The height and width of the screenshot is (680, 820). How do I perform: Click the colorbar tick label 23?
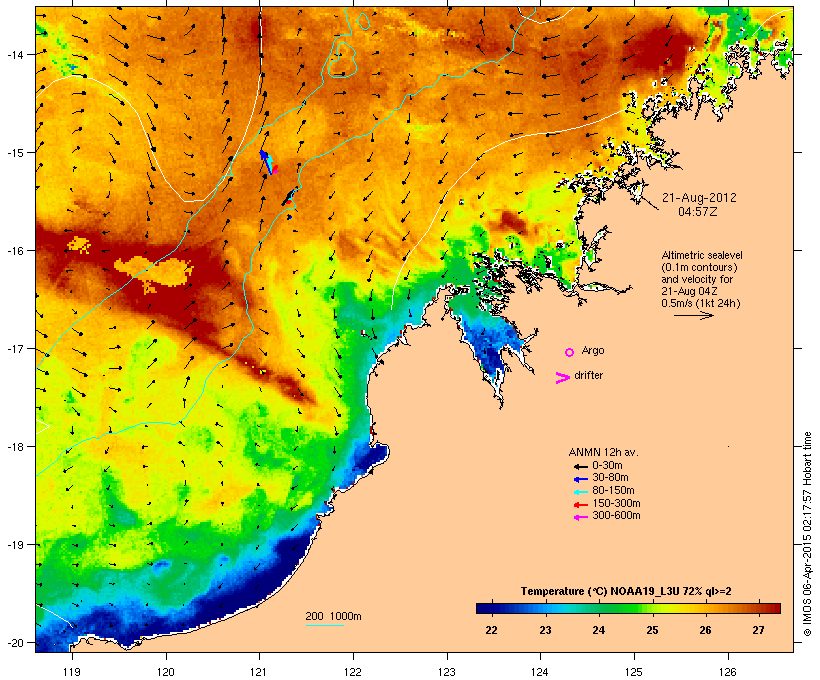point(545,630)
